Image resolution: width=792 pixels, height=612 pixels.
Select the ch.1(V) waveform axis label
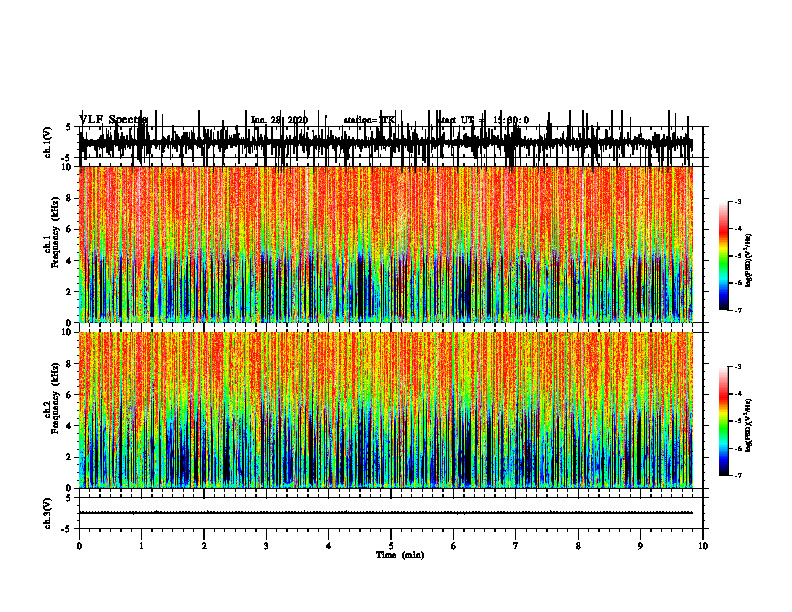click(x=47, y=142)
